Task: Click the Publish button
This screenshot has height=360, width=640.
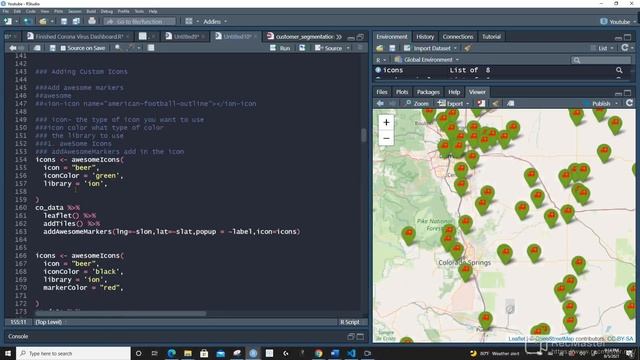Action: (x=597, y=104)
